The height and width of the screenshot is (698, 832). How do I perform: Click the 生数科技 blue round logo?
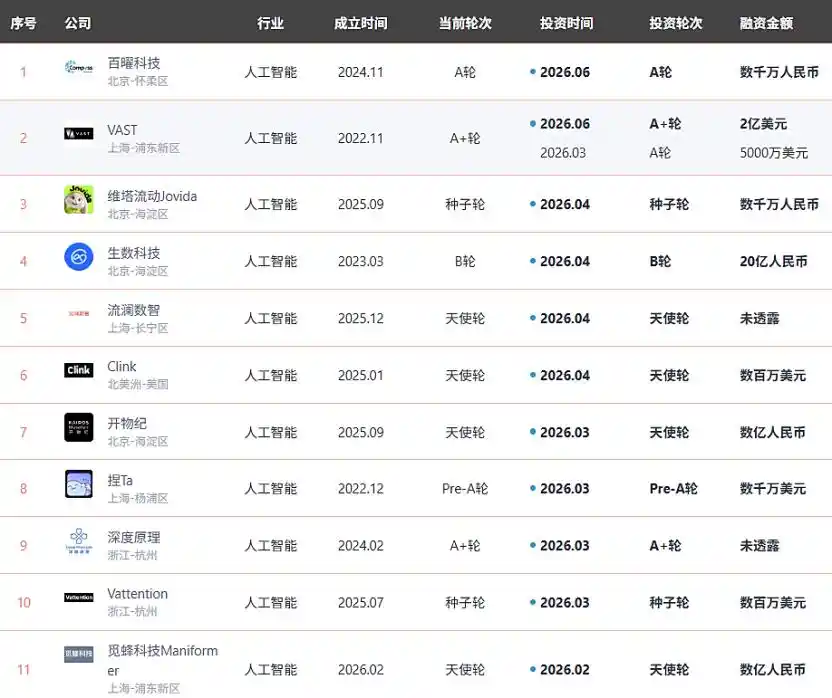(x=79, y=257)
